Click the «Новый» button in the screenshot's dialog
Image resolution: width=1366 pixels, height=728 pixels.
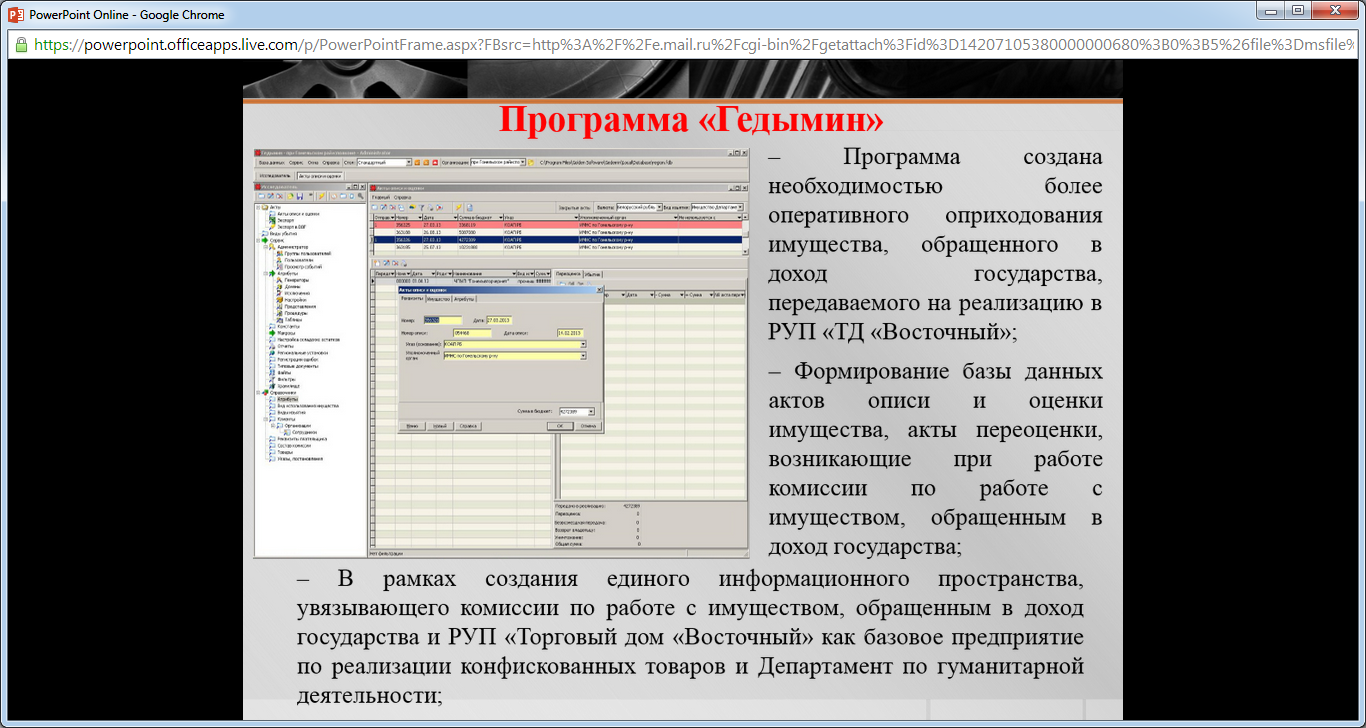(x=440, y=426)
